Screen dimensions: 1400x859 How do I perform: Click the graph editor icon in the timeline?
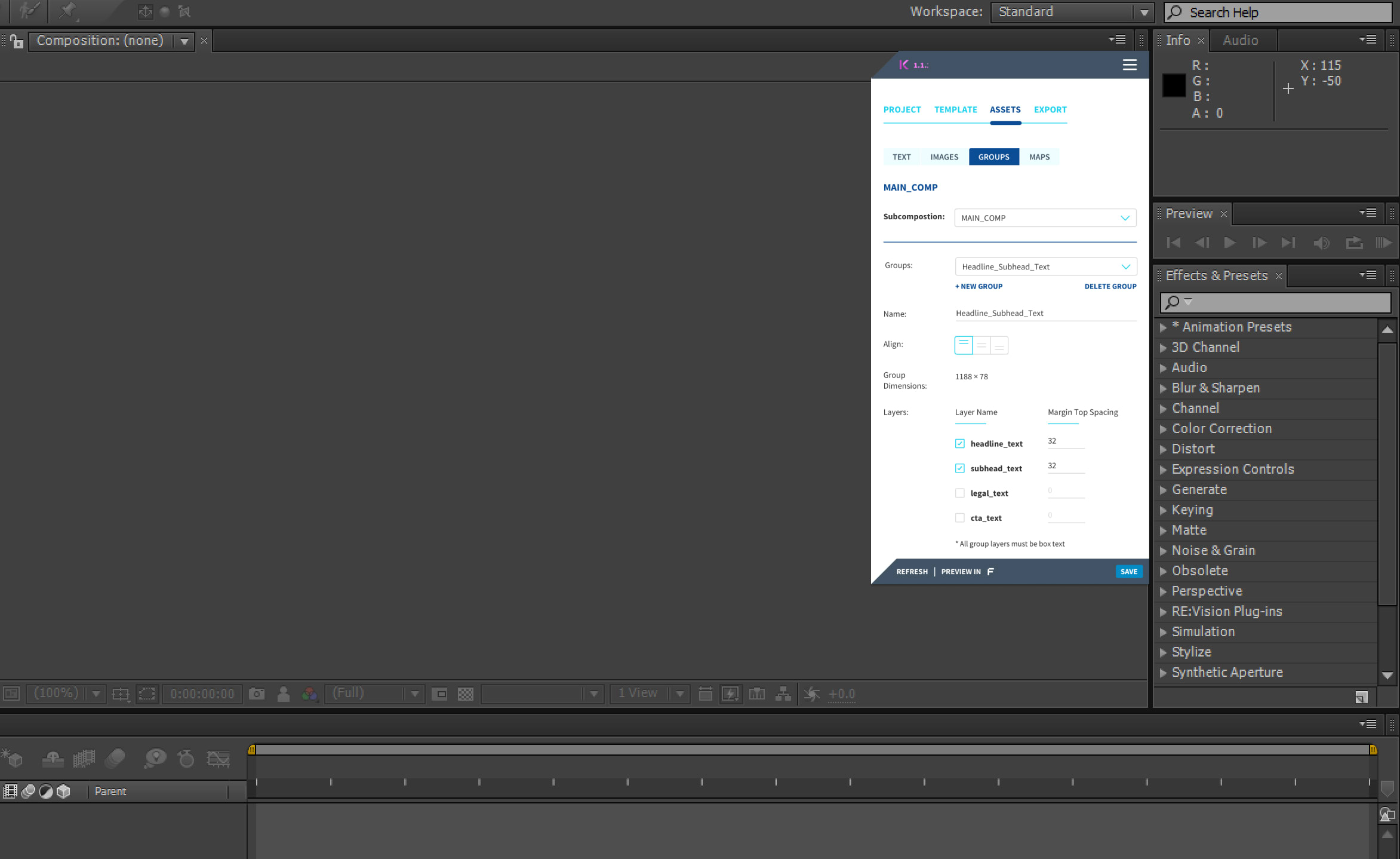click(218, 759)
